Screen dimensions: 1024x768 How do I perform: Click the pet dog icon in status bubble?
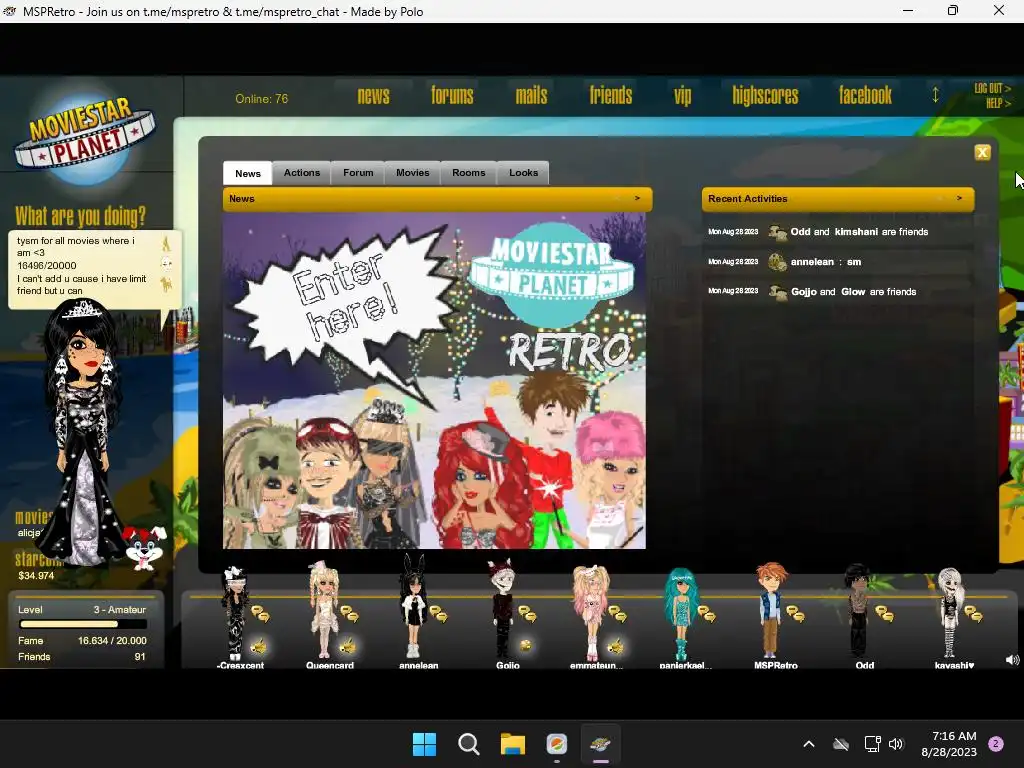tap(167, 284)
